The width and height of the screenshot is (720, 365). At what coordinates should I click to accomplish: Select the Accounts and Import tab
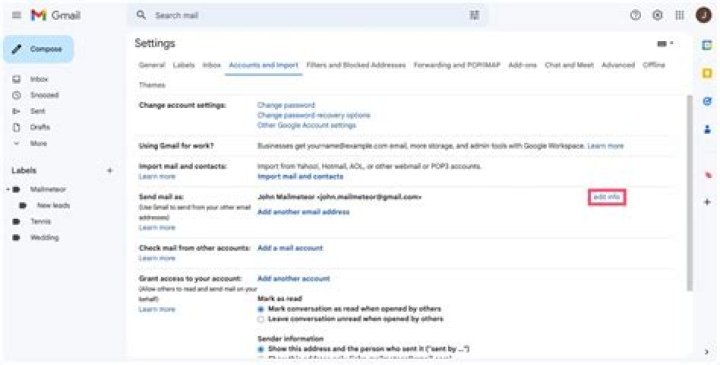pyautogui.click(x=264, y=65)
